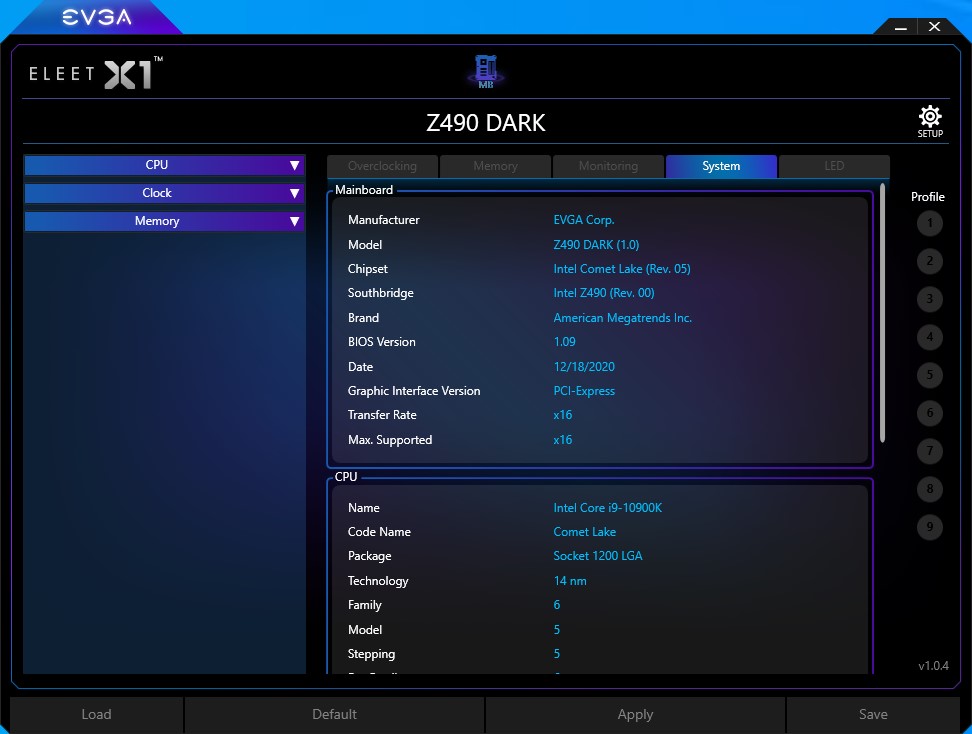Viewport: 972px width, 734px height.
Task: Click the MB motherboard icon
Action: pos(485,71)
